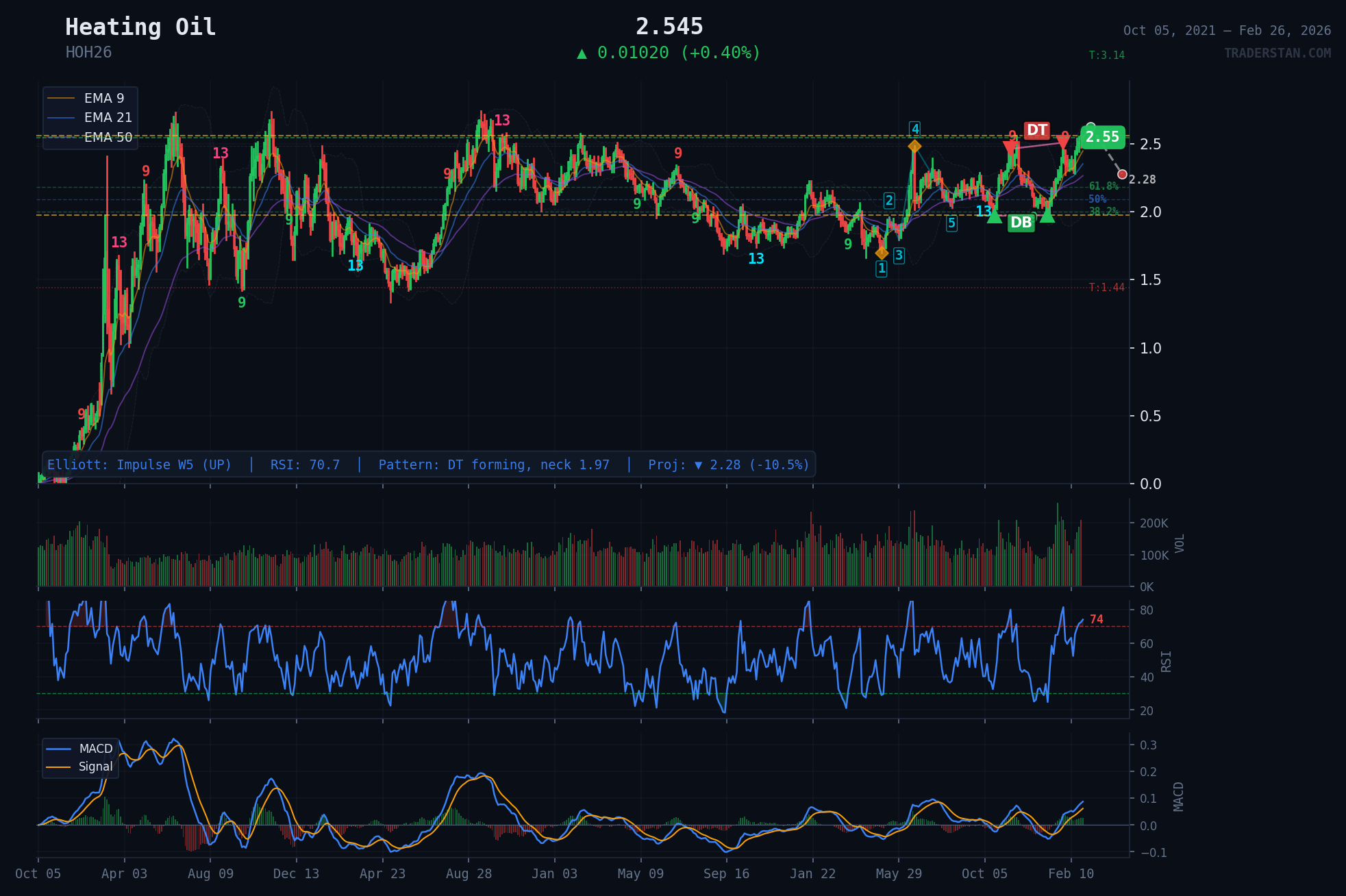This screenshot has width=1346, height=896.
Task: Select the red DT pattern marker
Action: point(1036,129)
